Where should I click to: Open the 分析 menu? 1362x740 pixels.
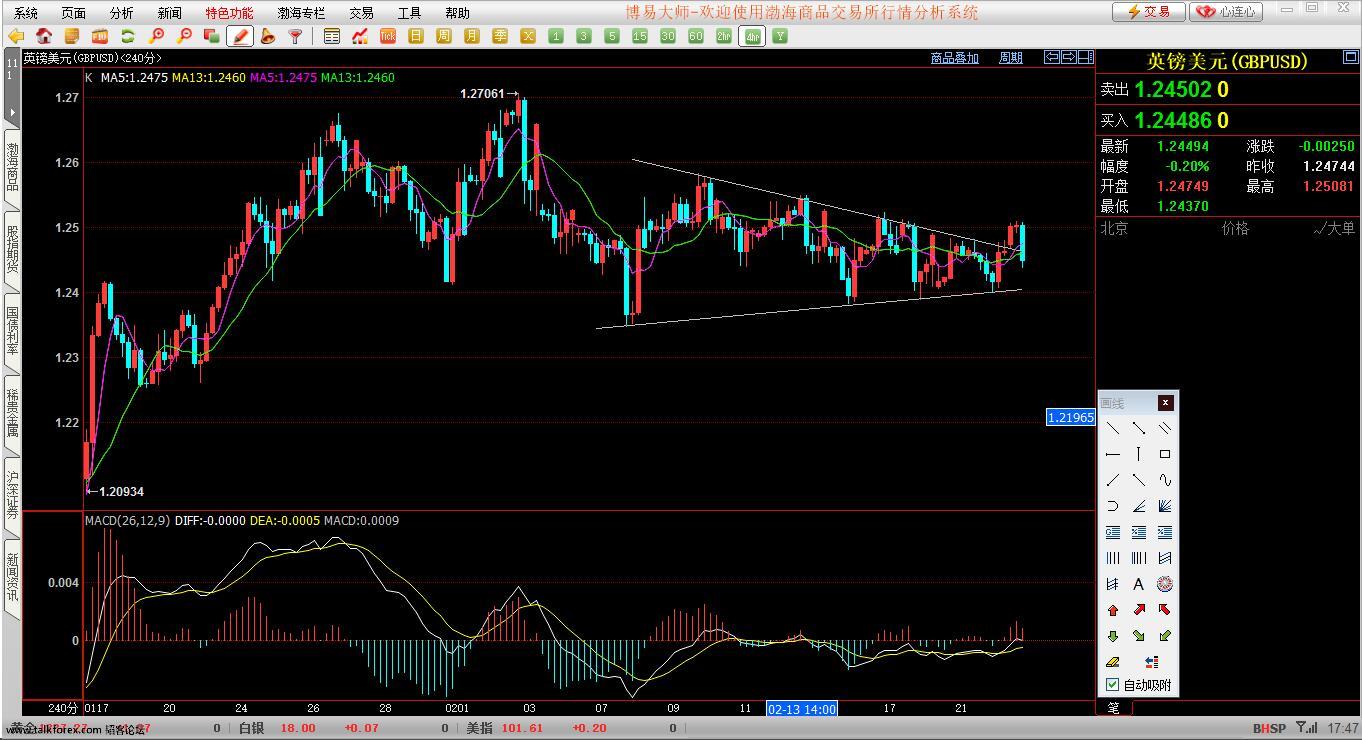(122, 13)
